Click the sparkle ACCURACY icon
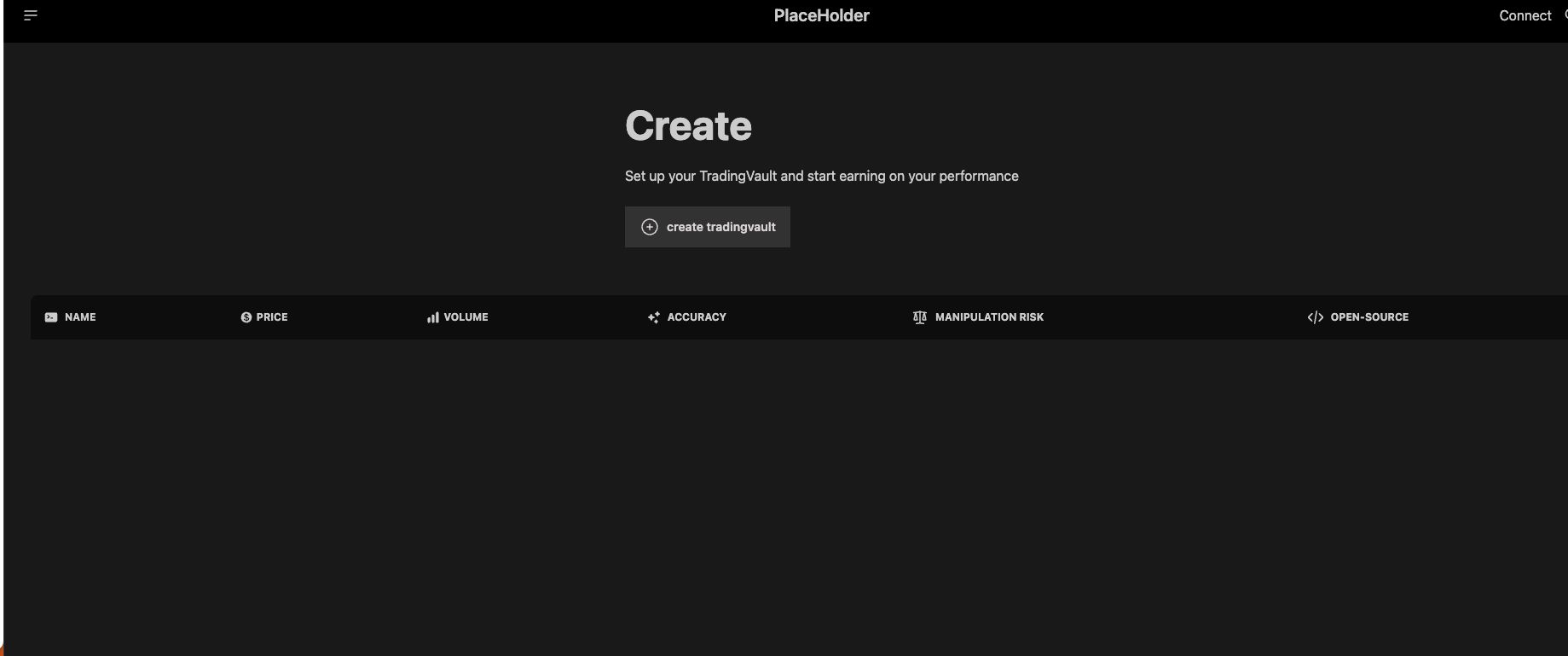 coord(654,317)
